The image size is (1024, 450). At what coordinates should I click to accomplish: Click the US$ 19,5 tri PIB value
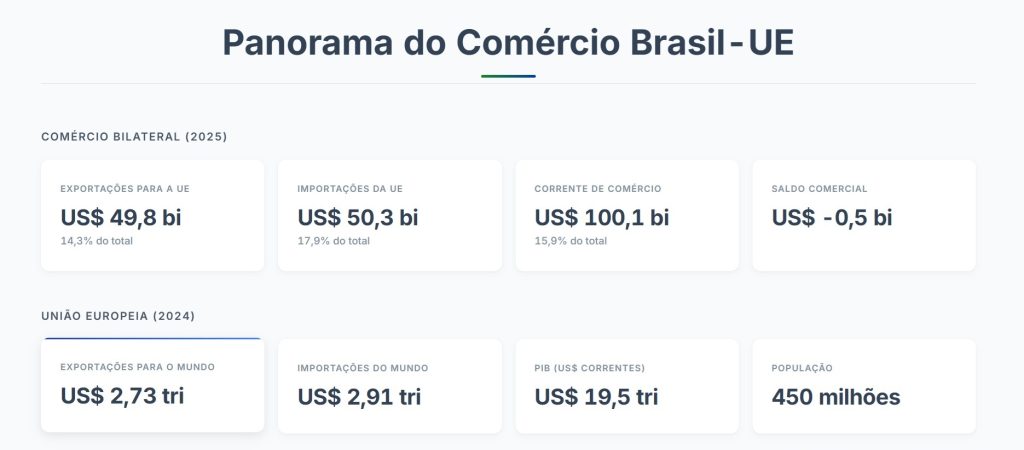point(596,397)
